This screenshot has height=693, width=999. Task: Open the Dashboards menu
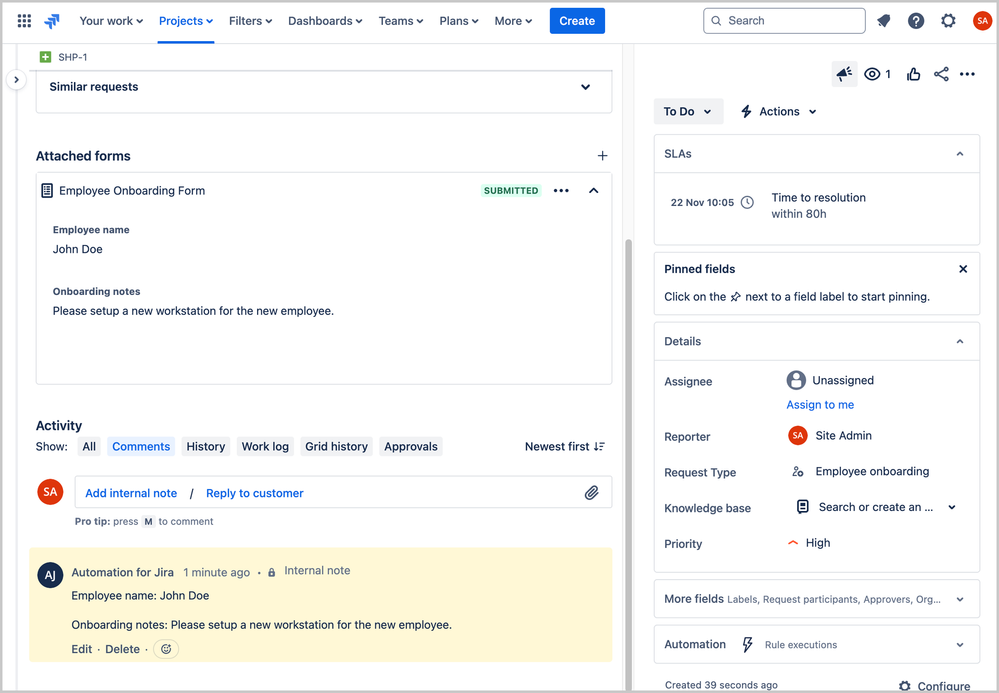[x=325, y=21]
